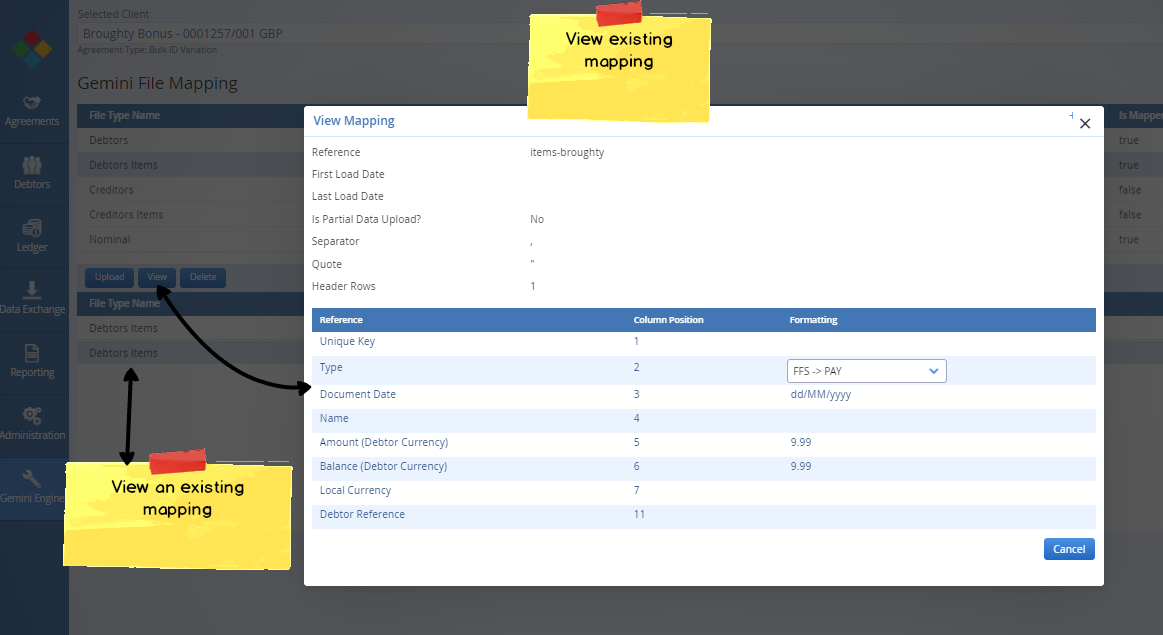This screenshot has height=635, width=1163.
Task: Click the Is Partial Data Upload label
Action: 366,220
